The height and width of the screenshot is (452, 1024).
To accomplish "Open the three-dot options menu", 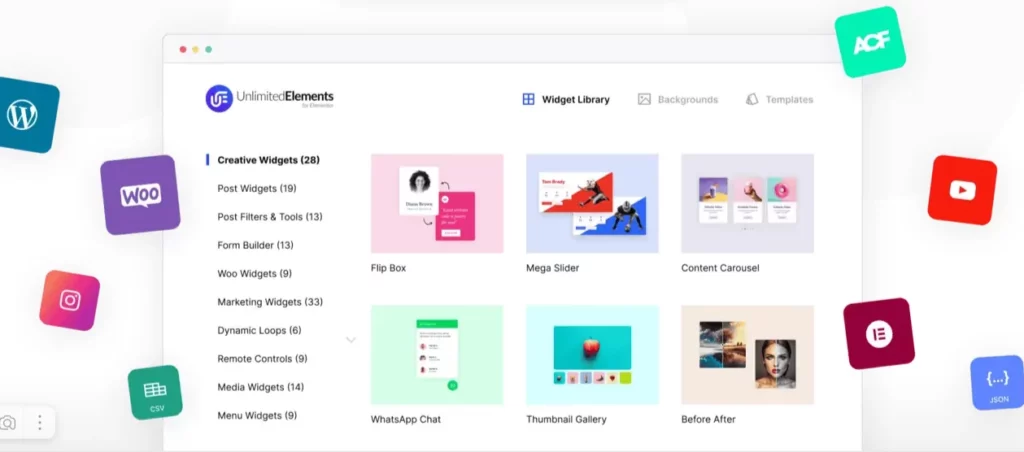I will point(40,423).
